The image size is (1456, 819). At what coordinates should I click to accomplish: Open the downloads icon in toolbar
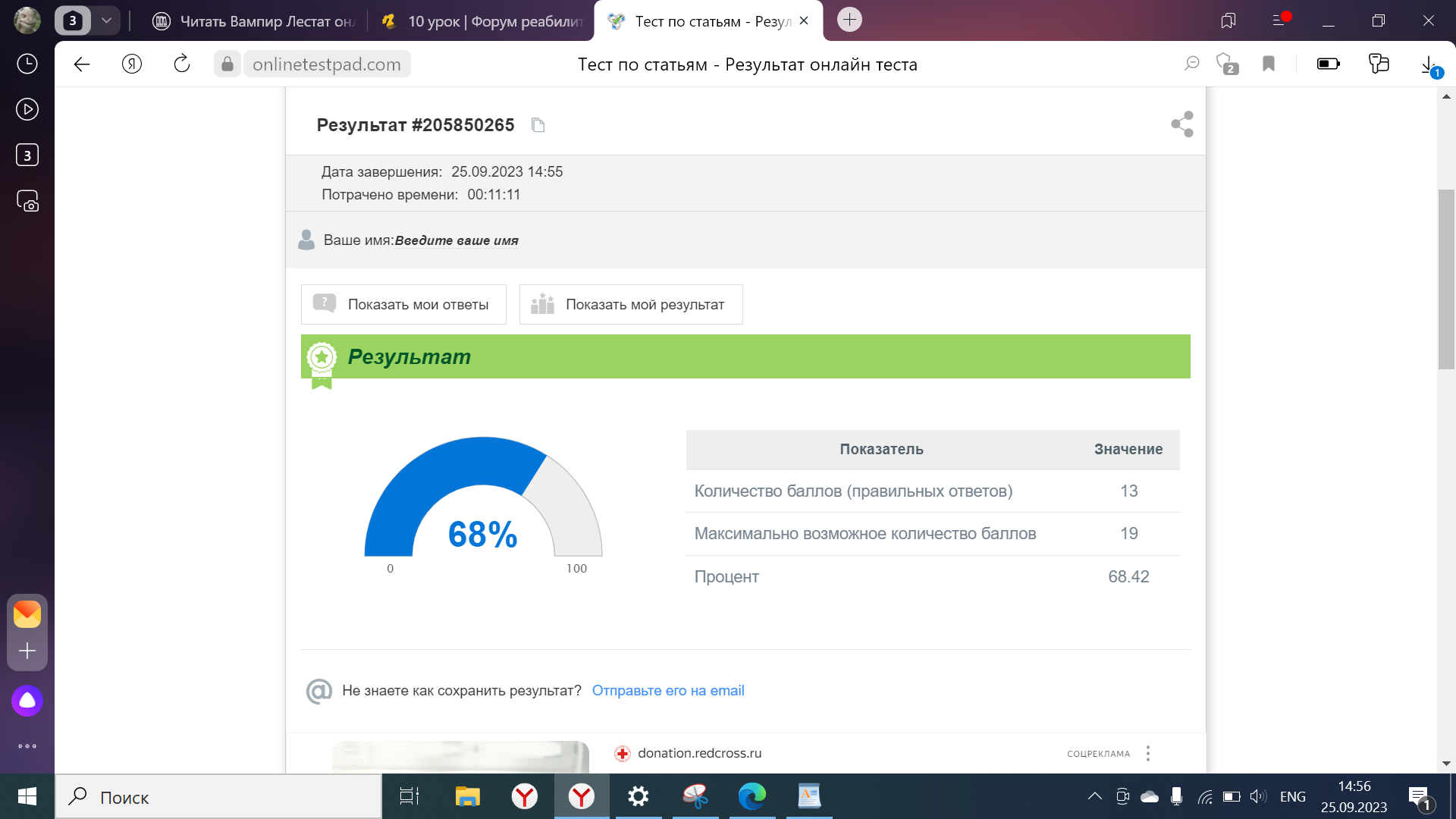coord(1428,64)
